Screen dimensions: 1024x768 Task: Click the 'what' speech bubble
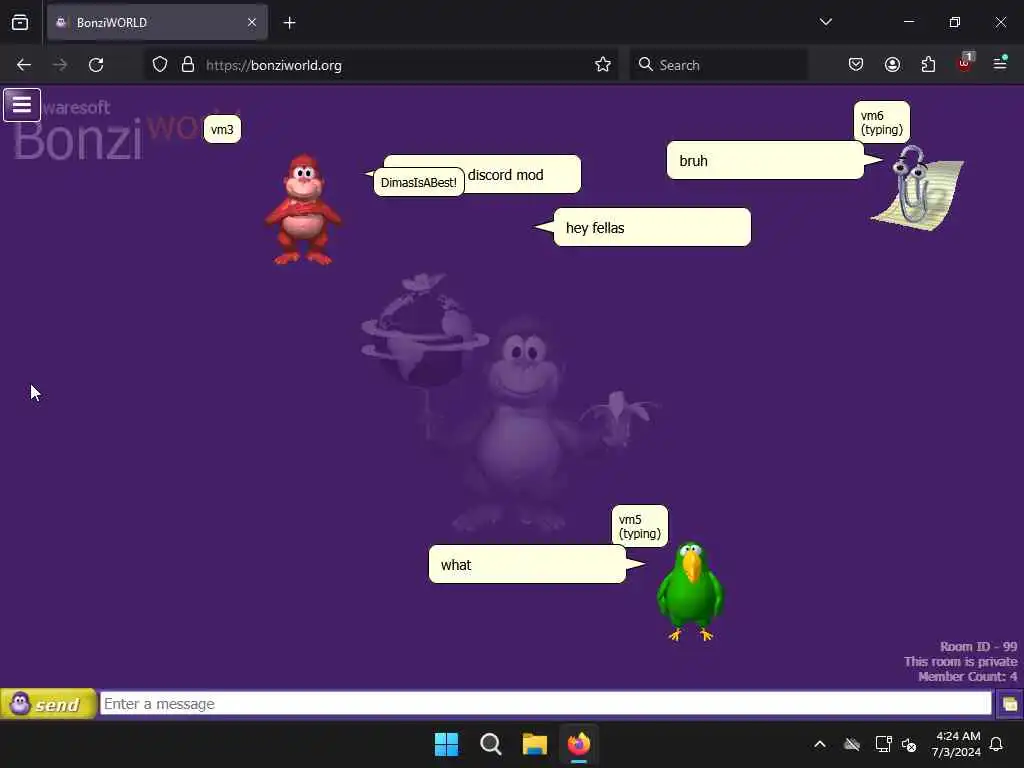click(x=527, y=564)
